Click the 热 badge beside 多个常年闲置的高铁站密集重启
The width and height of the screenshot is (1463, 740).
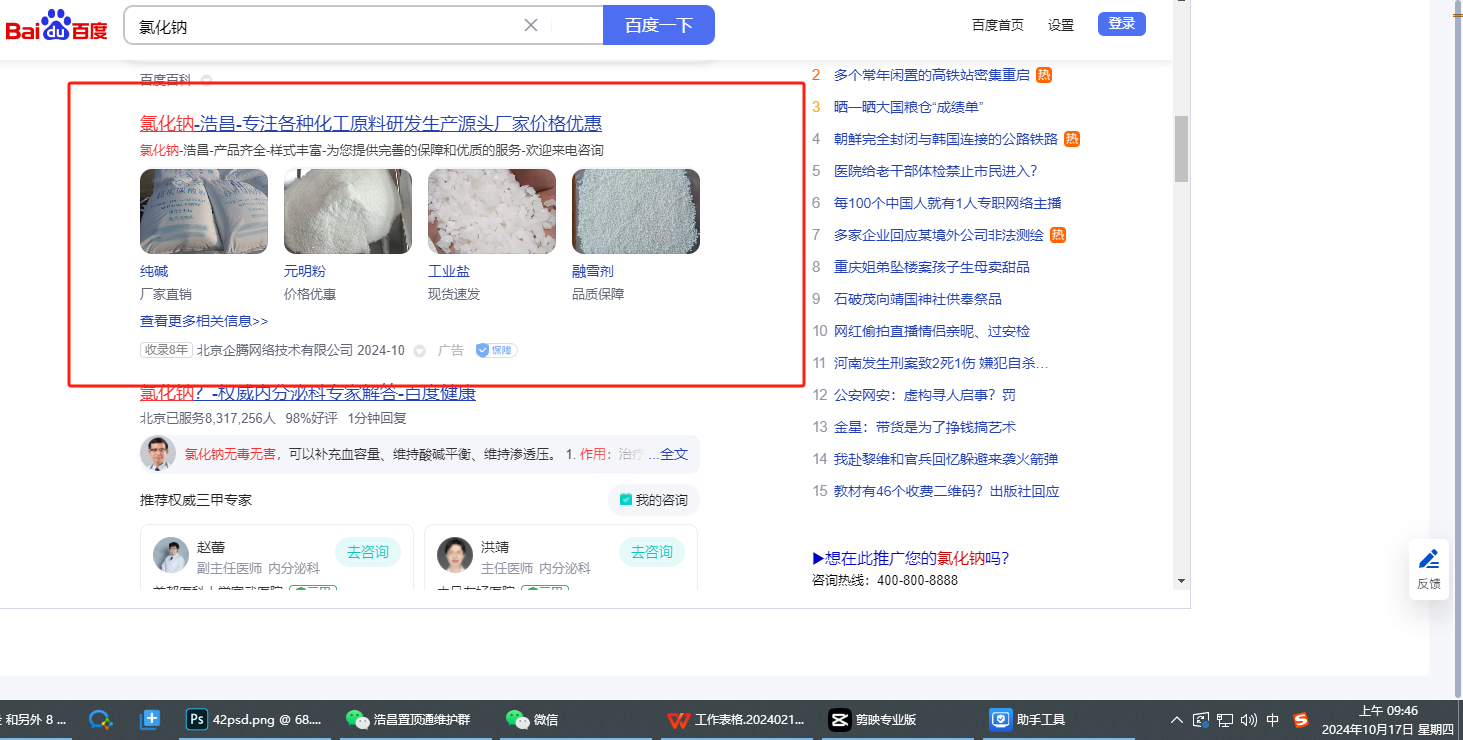coord(1044,75)
